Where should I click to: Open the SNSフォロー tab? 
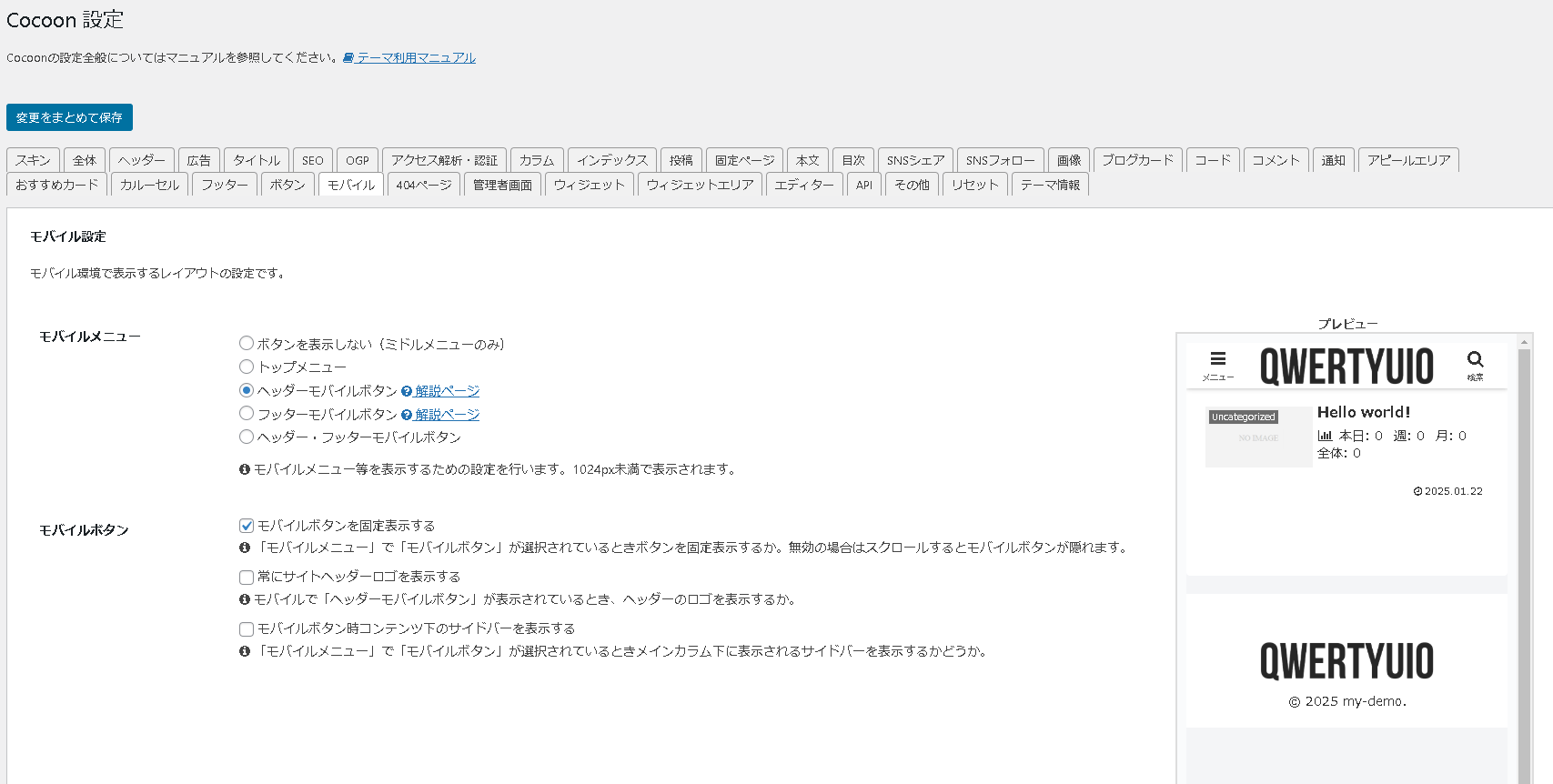(1001, 160)
